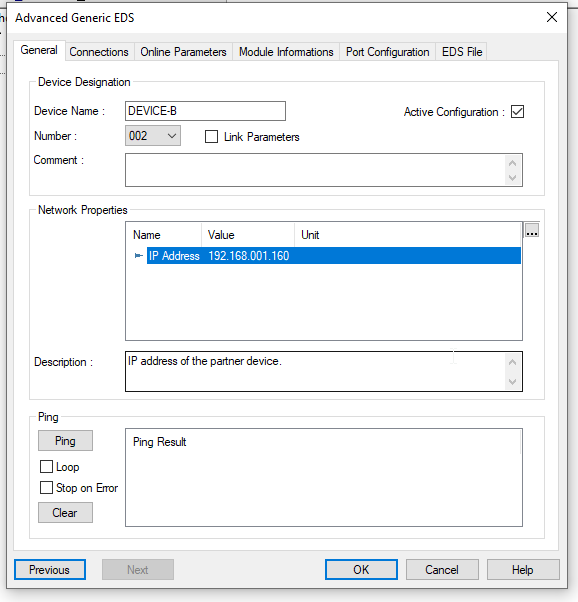Confirm with the OK button

[361, 570]
